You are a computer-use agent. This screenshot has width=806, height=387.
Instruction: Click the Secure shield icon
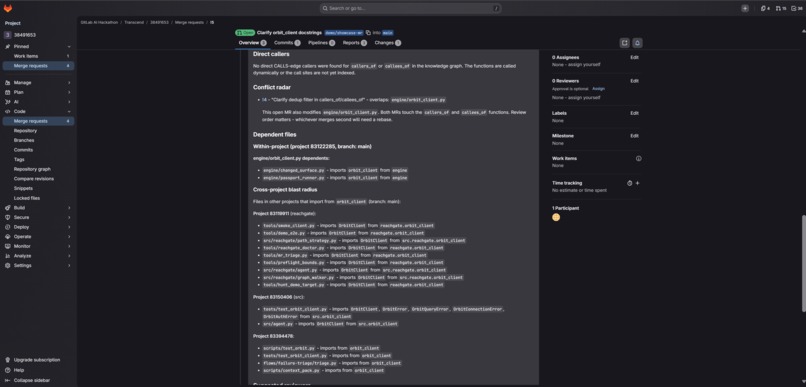(8, 217)
